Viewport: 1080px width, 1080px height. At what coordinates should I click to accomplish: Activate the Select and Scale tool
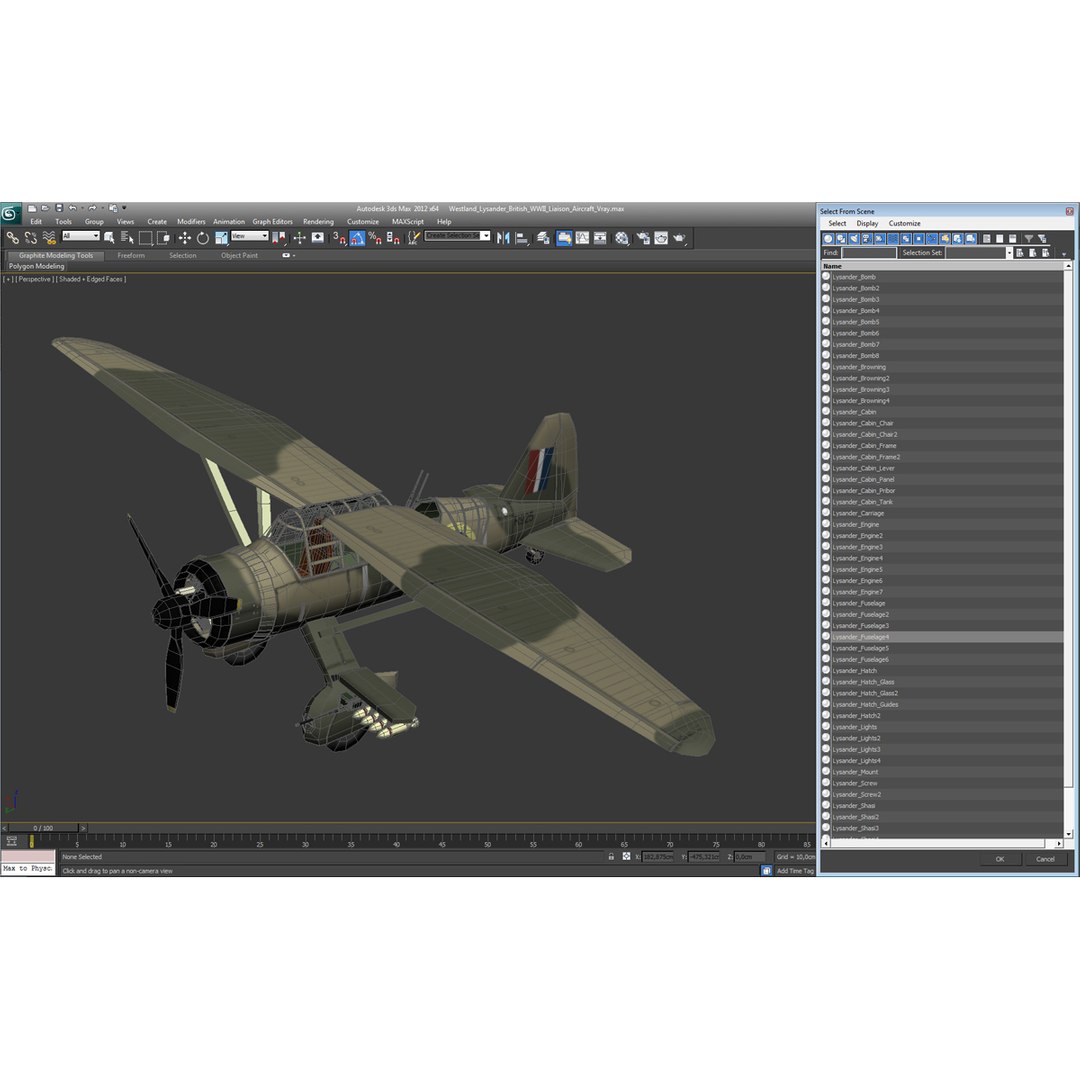[221, 238]
